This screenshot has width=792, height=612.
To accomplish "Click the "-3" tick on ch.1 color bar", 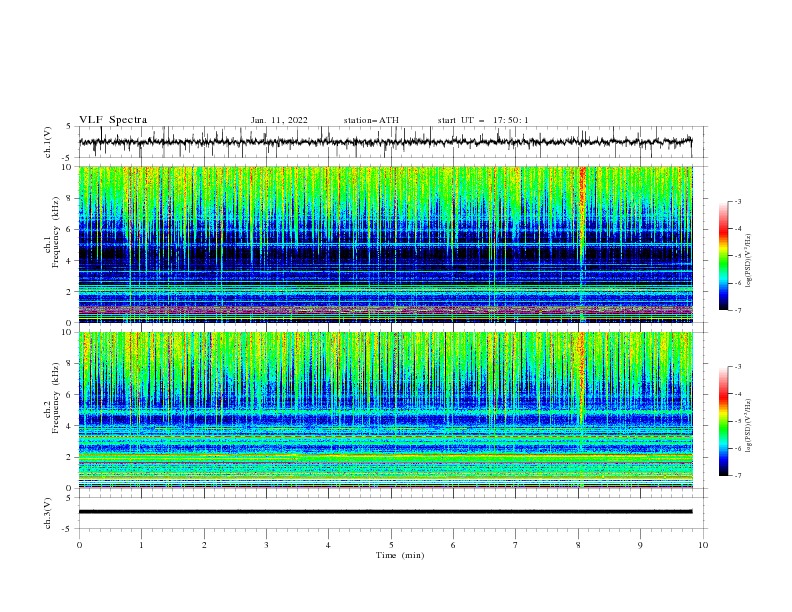I will click(737, 201).
